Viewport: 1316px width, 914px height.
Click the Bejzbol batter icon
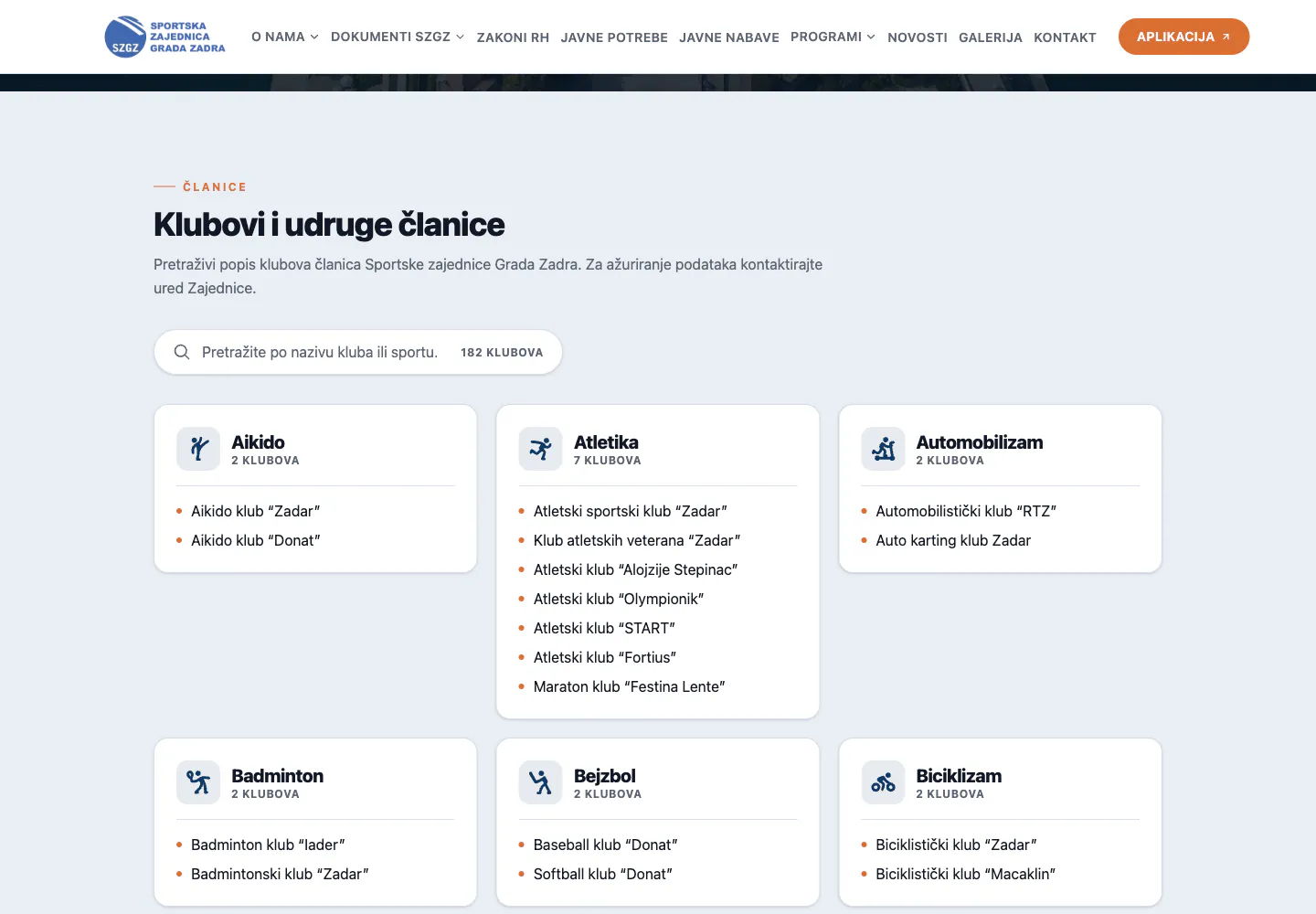point(540,782)
